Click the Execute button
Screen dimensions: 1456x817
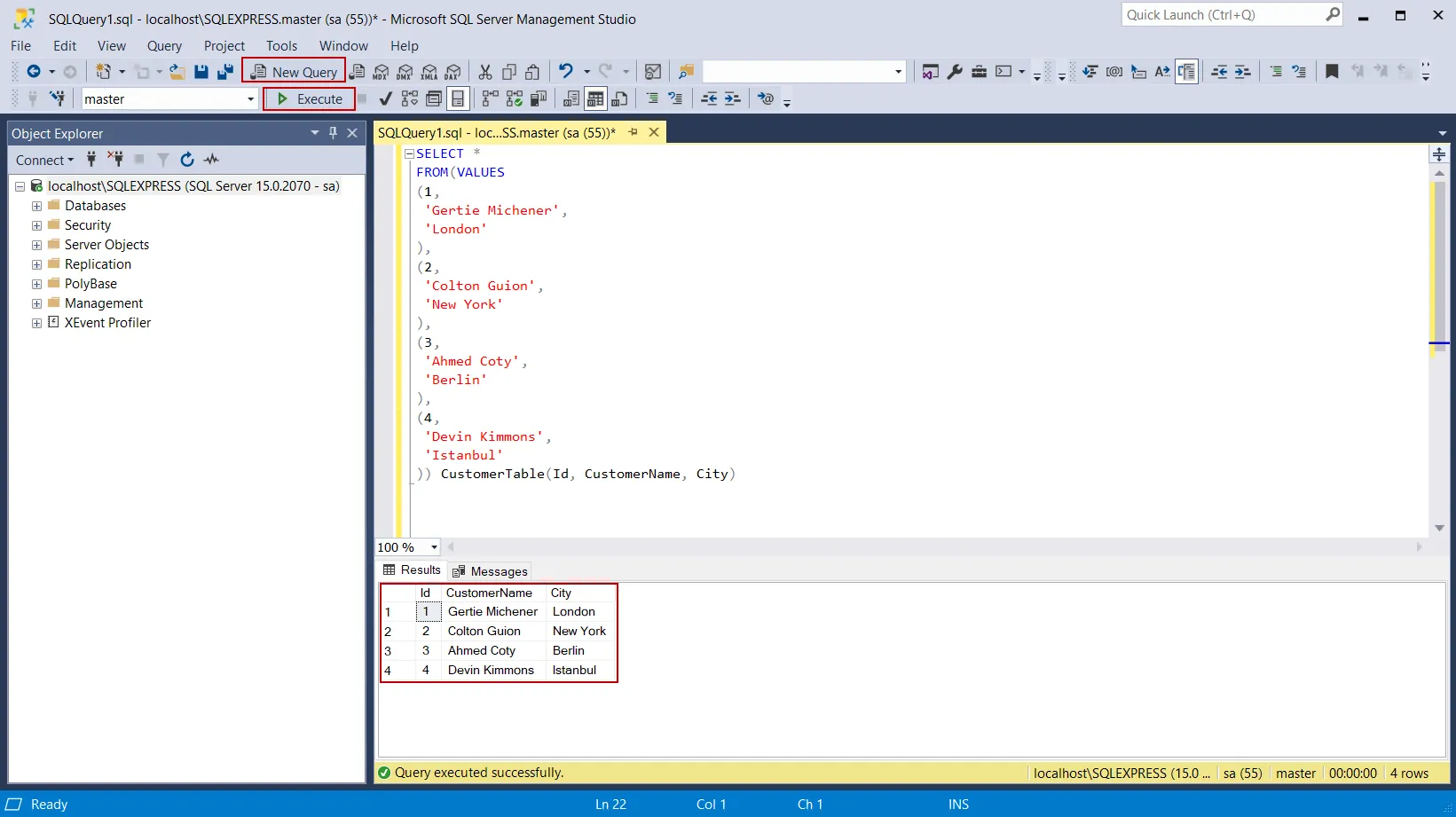point(309,99)
